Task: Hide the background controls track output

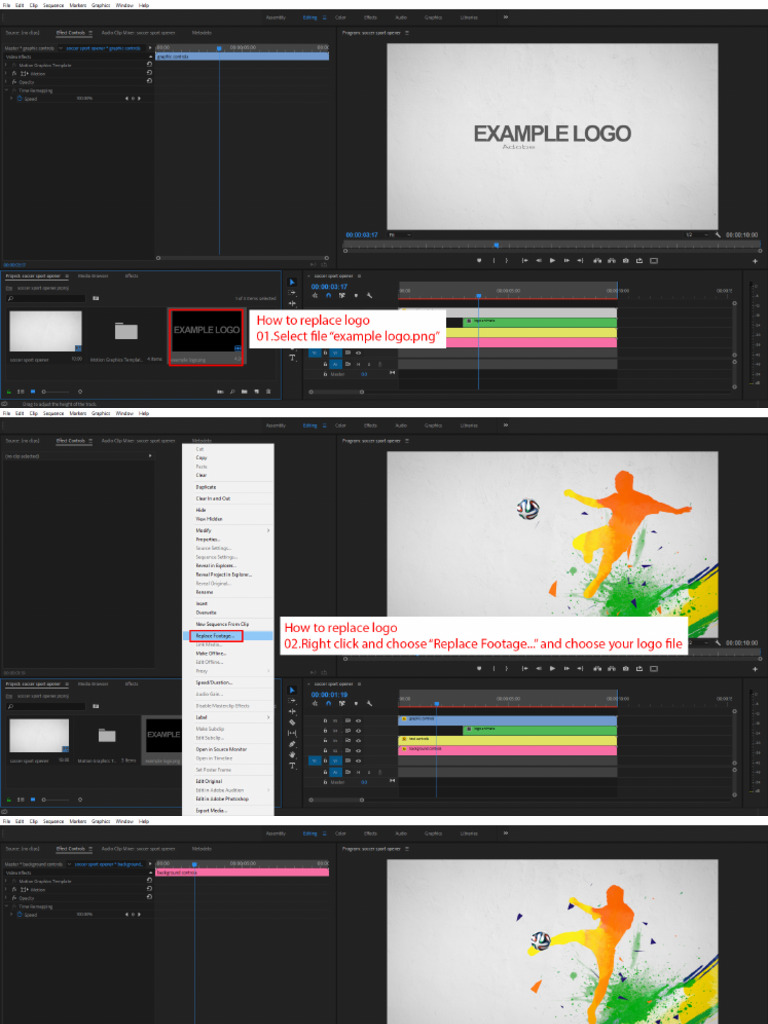Action: [358, 750]
